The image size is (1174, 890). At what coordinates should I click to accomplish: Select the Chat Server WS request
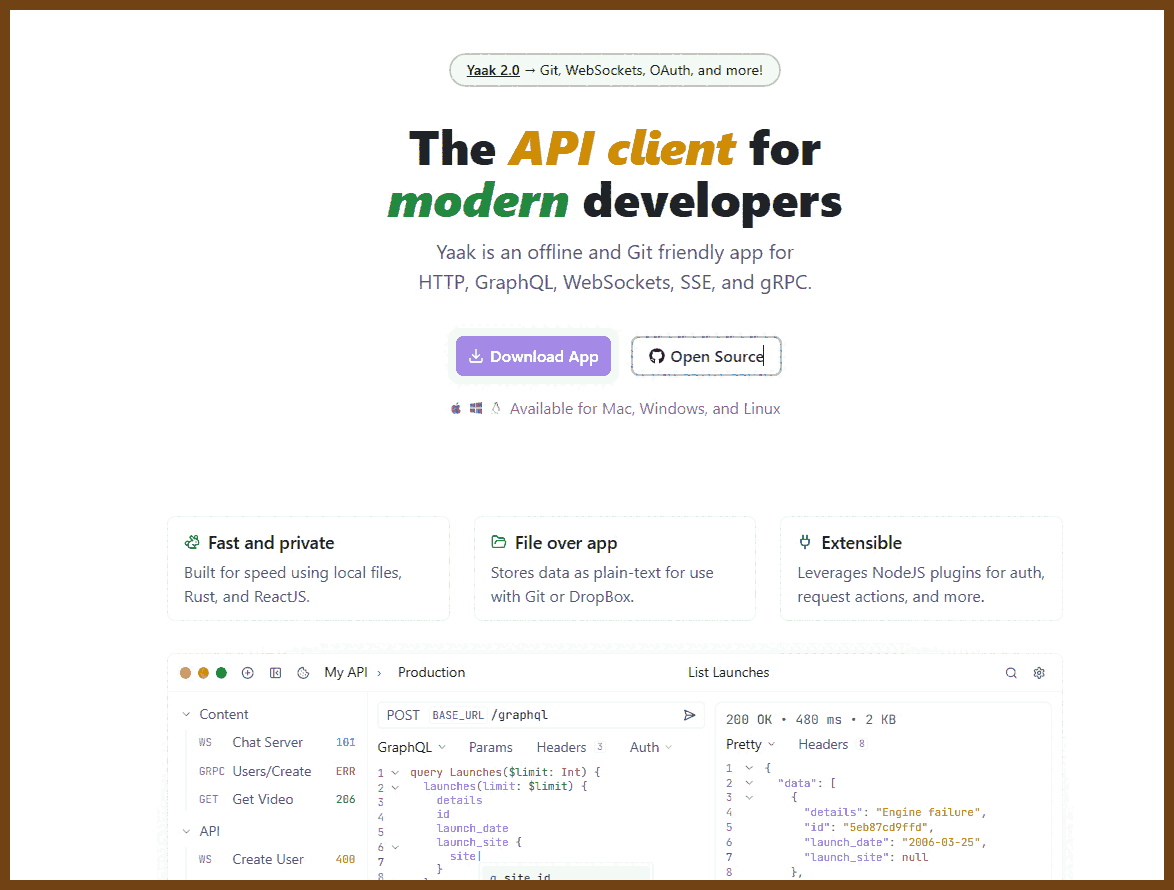pos(276,743)
